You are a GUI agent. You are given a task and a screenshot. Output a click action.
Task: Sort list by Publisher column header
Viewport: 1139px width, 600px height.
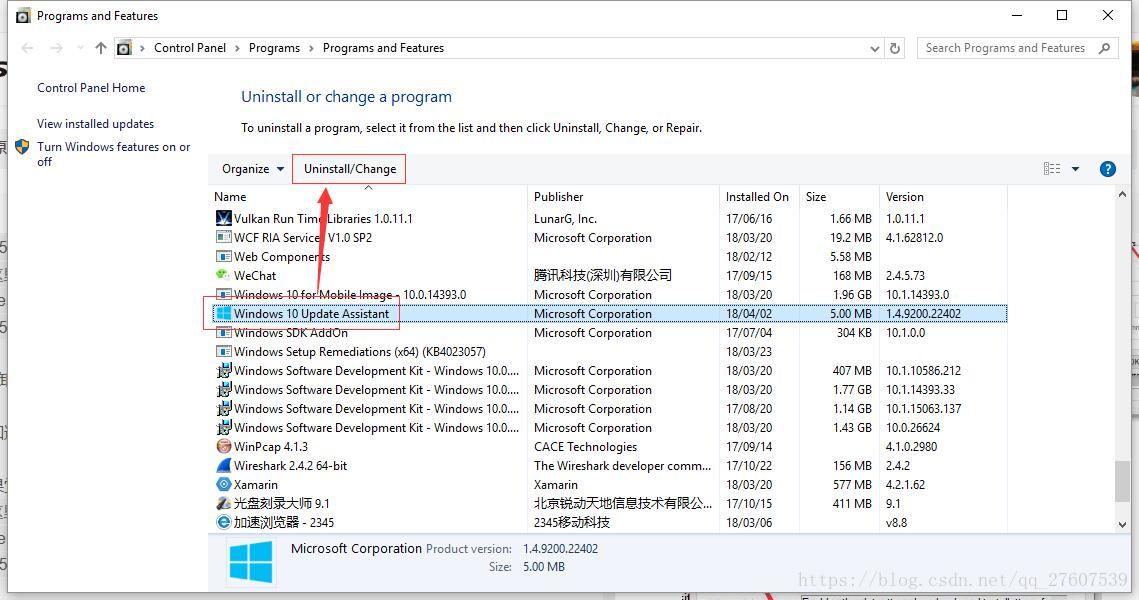pyautogui.click(x=623, y=197)
